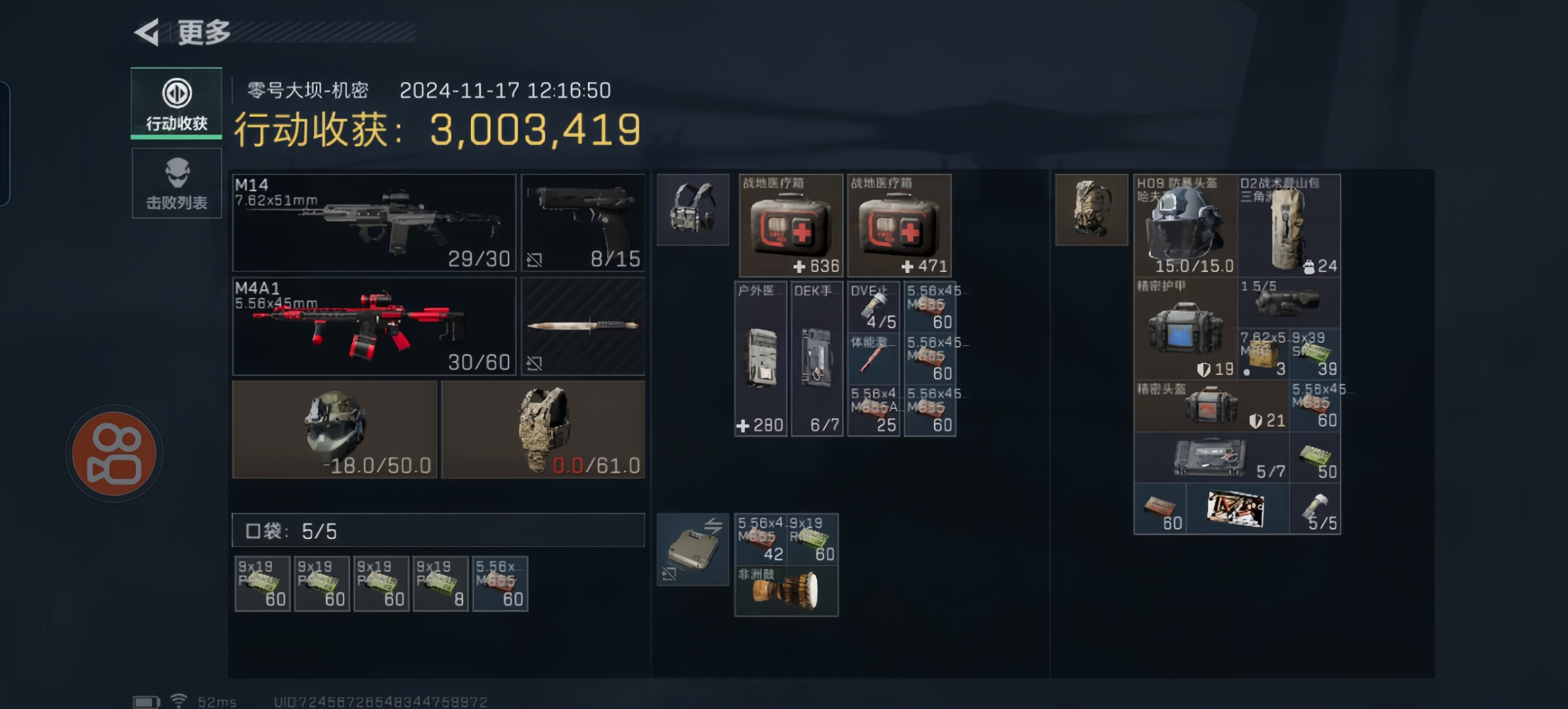Open the backpack icon in loot panel
This screenshot has width=1568, height=709.
1091,209
